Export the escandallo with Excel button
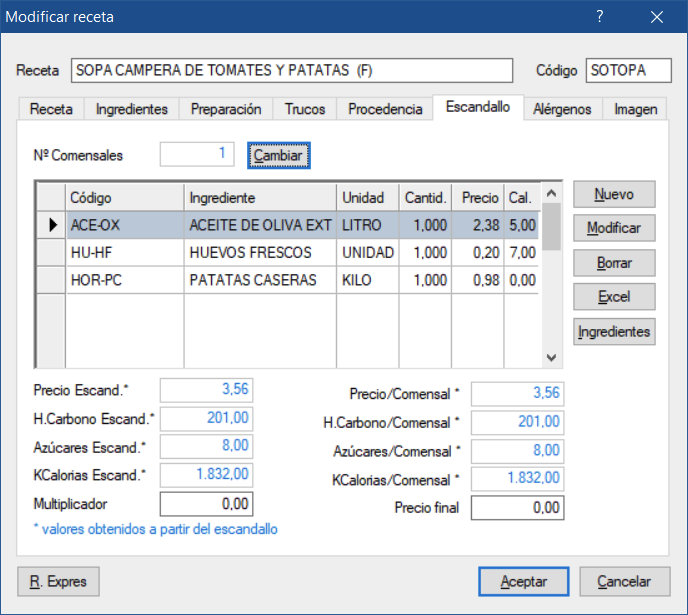The height and width of the screenshot is (615, 688). (x=614, y=297)
